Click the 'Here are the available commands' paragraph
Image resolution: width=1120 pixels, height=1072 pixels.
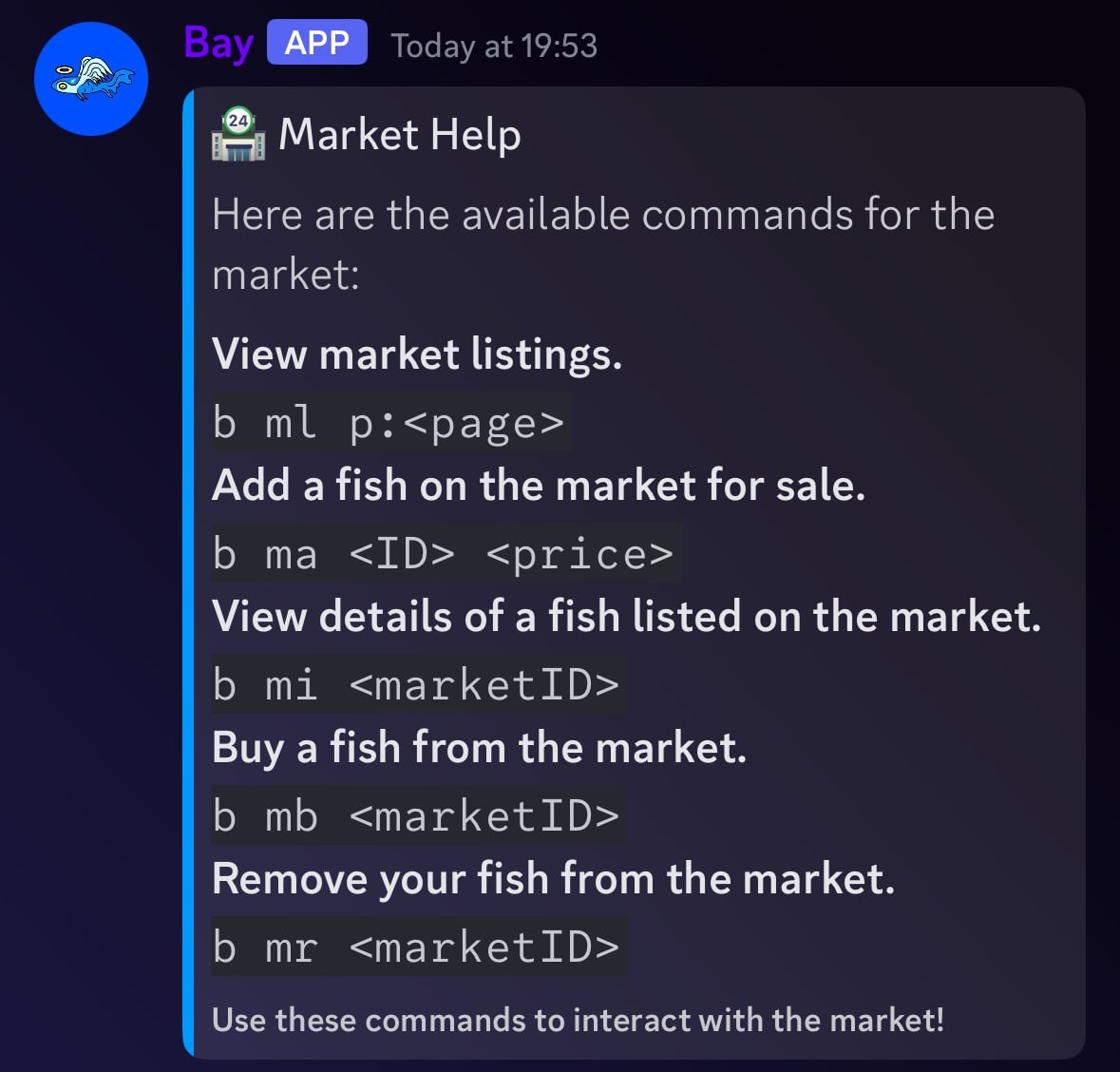click(603, 243)
